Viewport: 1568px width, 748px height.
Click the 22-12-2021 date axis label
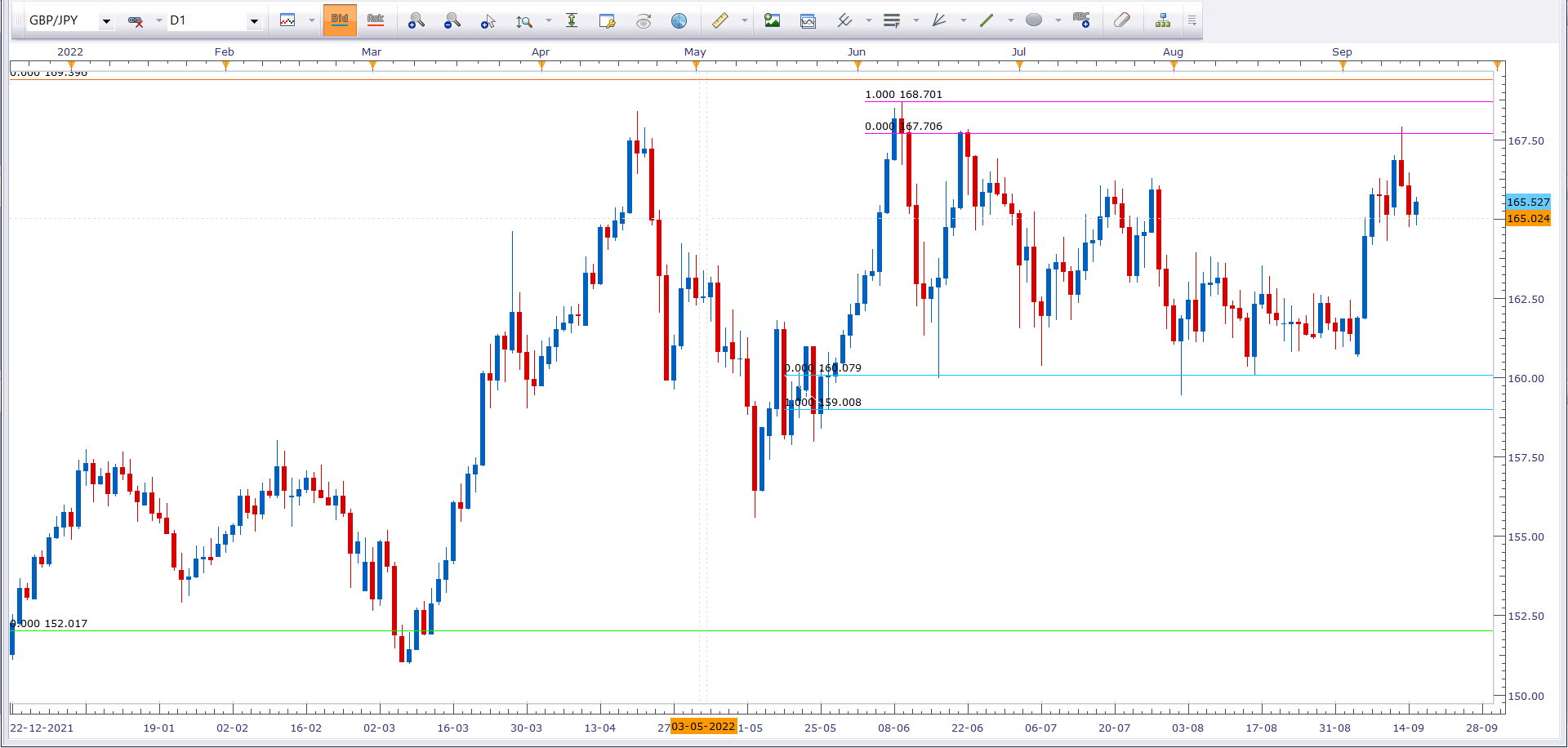click(x=42, y=728)
